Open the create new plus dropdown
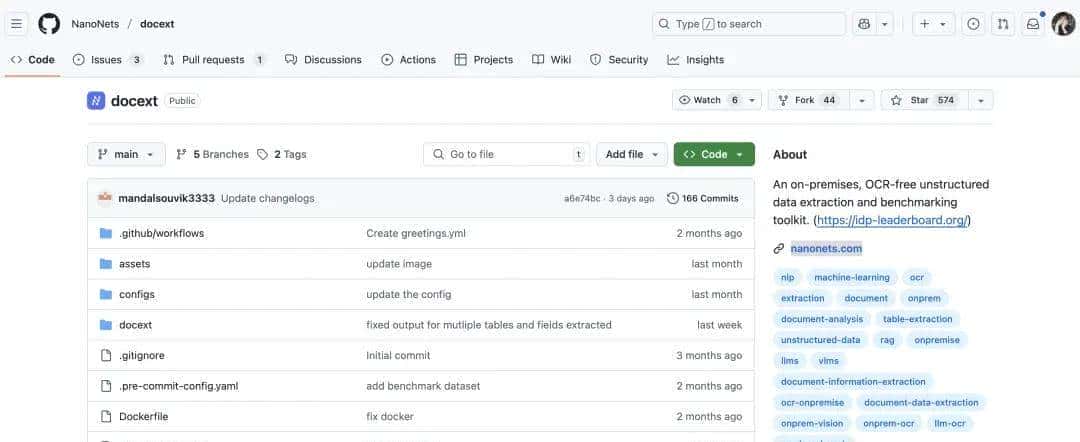Image resolution: width=1080 pixels, height=442 pixels. pyautogui.click(x=933, y=24)
